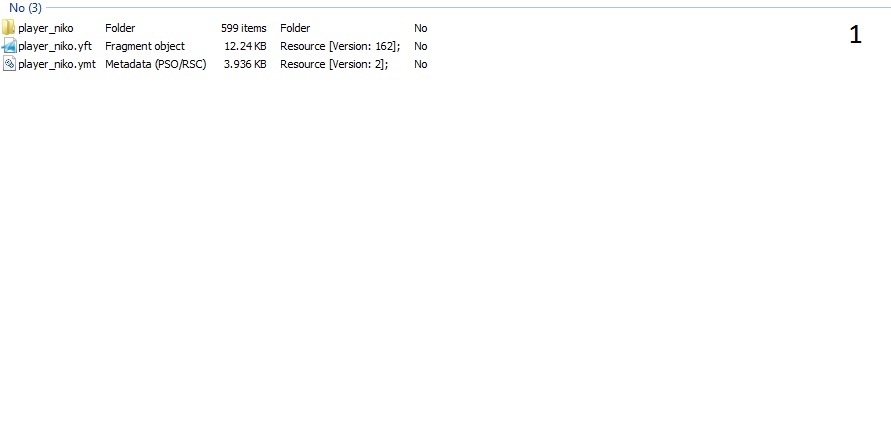Click the "No" value in player_niko.yft row
This screenshot has width=891, height=441.
point(420,46)
